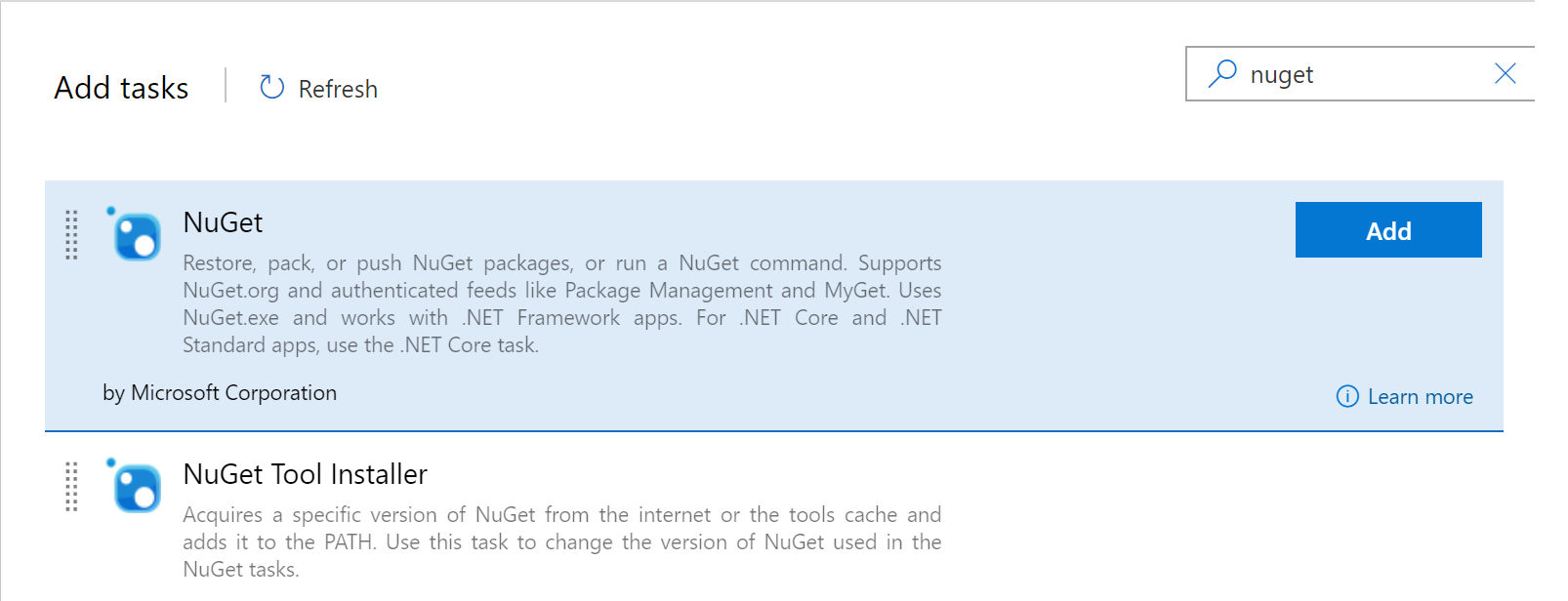1568x601 pixels.
Task: Grab the NuGet Tool Installer drag handle
Action: click(x=71, y=486)
